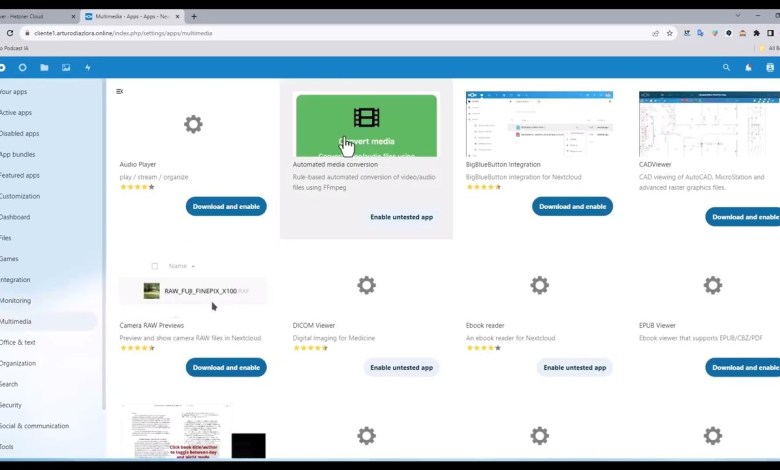Screen dimensions: 780x470
Task: Reload the browser page
Action: 9,33
